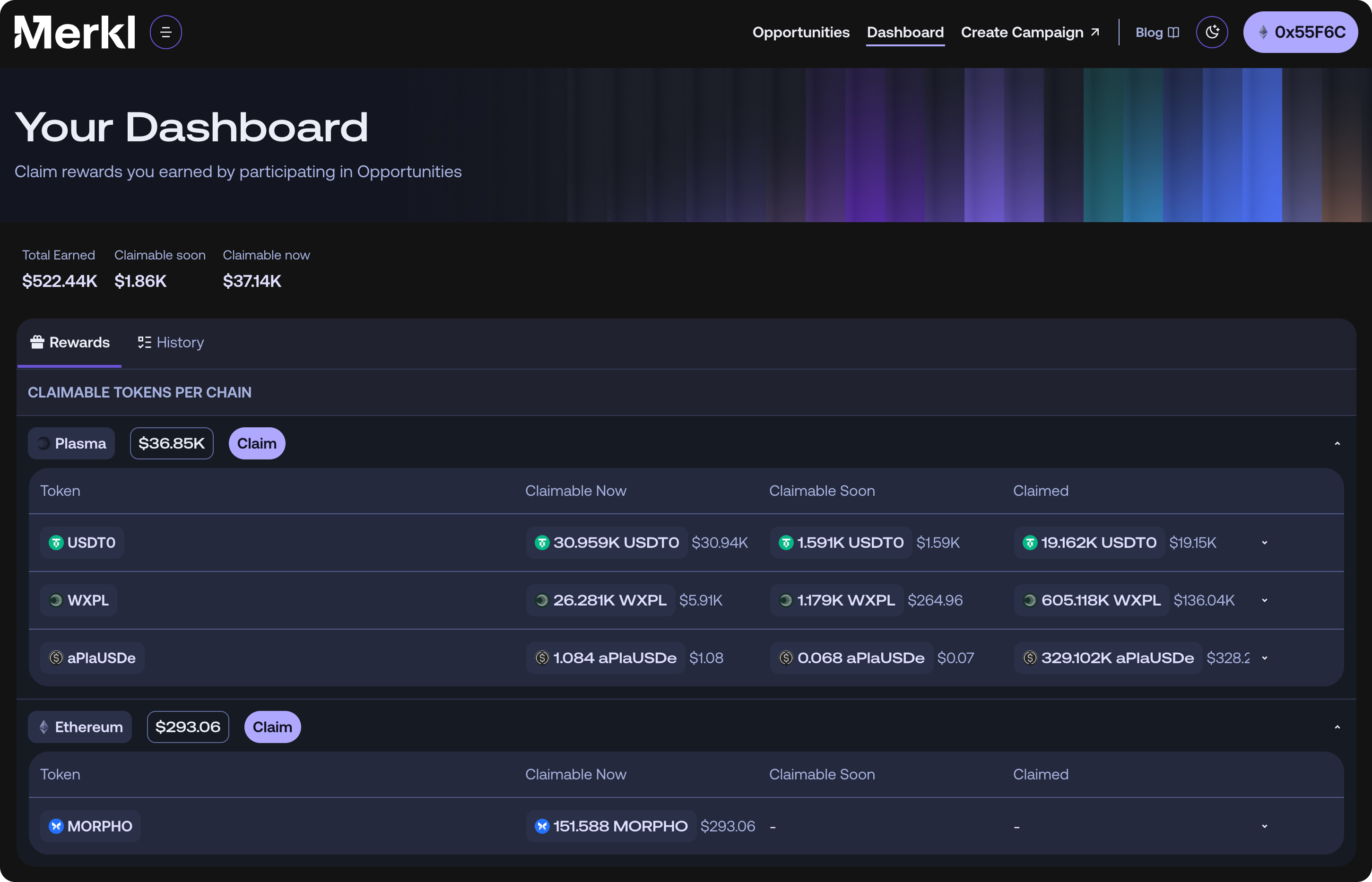Collapse the Plasma rewards section
Image resolution: width=1372 pixels, height=882 pixels.
click(x=1337, y=443)
